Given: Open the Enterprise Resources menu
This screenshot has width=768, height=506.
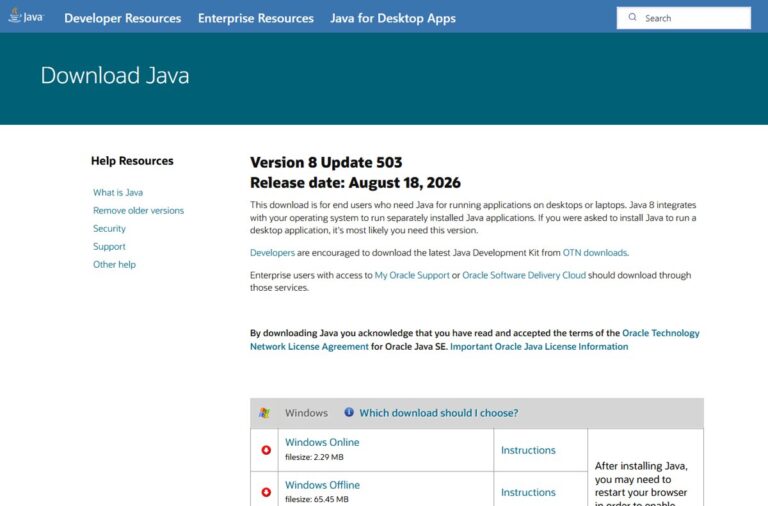Looking at the screenshot, I should (x=256, y=18).
